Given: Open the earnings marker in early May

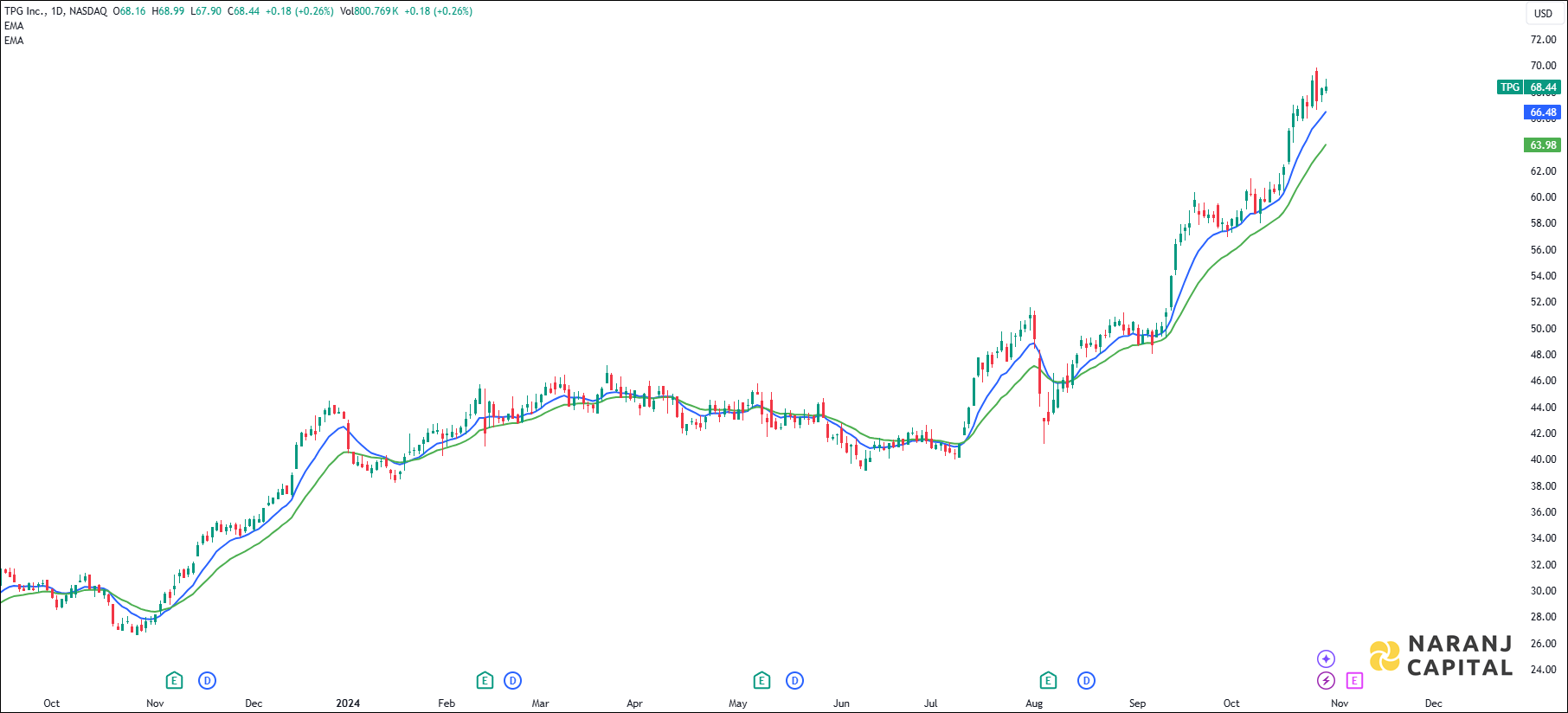Looking at the screenshot, I should tap(762, 681).
